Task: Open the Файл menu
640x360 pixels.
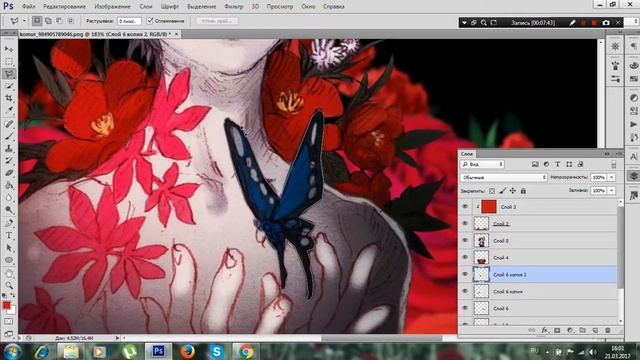Action: pos(29,7)
